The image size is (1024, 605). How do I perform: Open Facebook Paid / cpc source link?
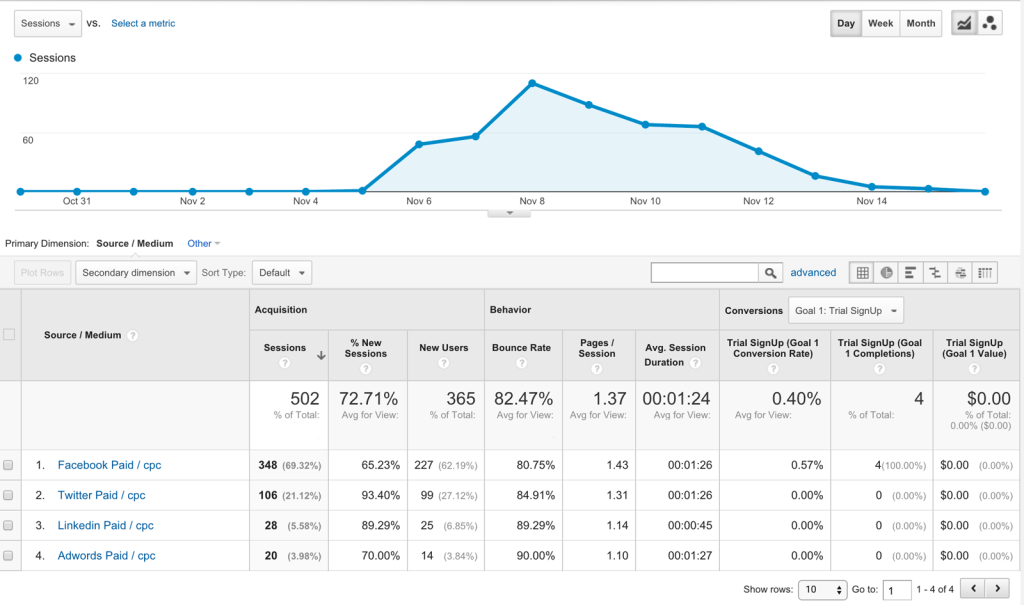point(109,465)
